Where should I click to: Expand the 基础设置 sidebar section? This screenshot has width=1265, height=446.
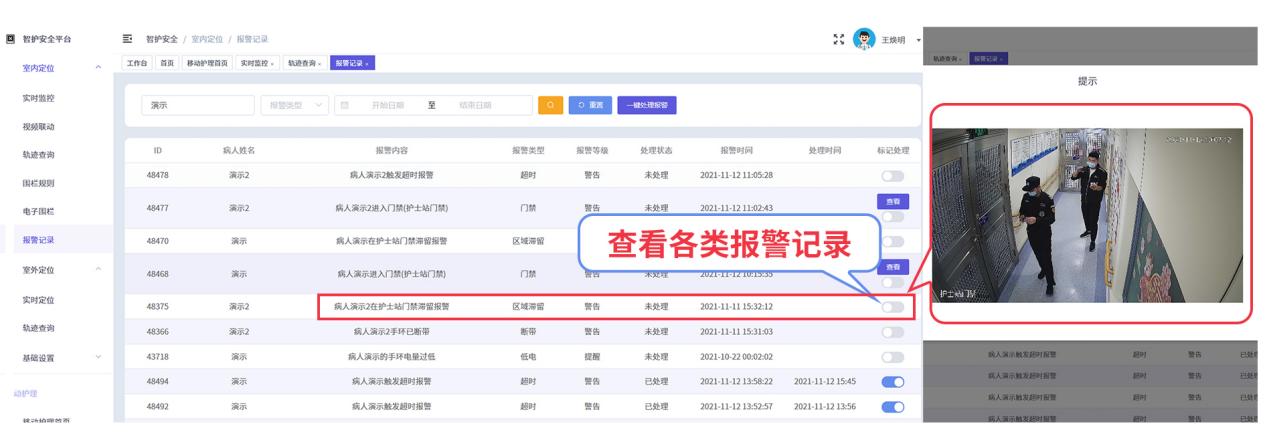pyautogui.click(x=98, y=357)
